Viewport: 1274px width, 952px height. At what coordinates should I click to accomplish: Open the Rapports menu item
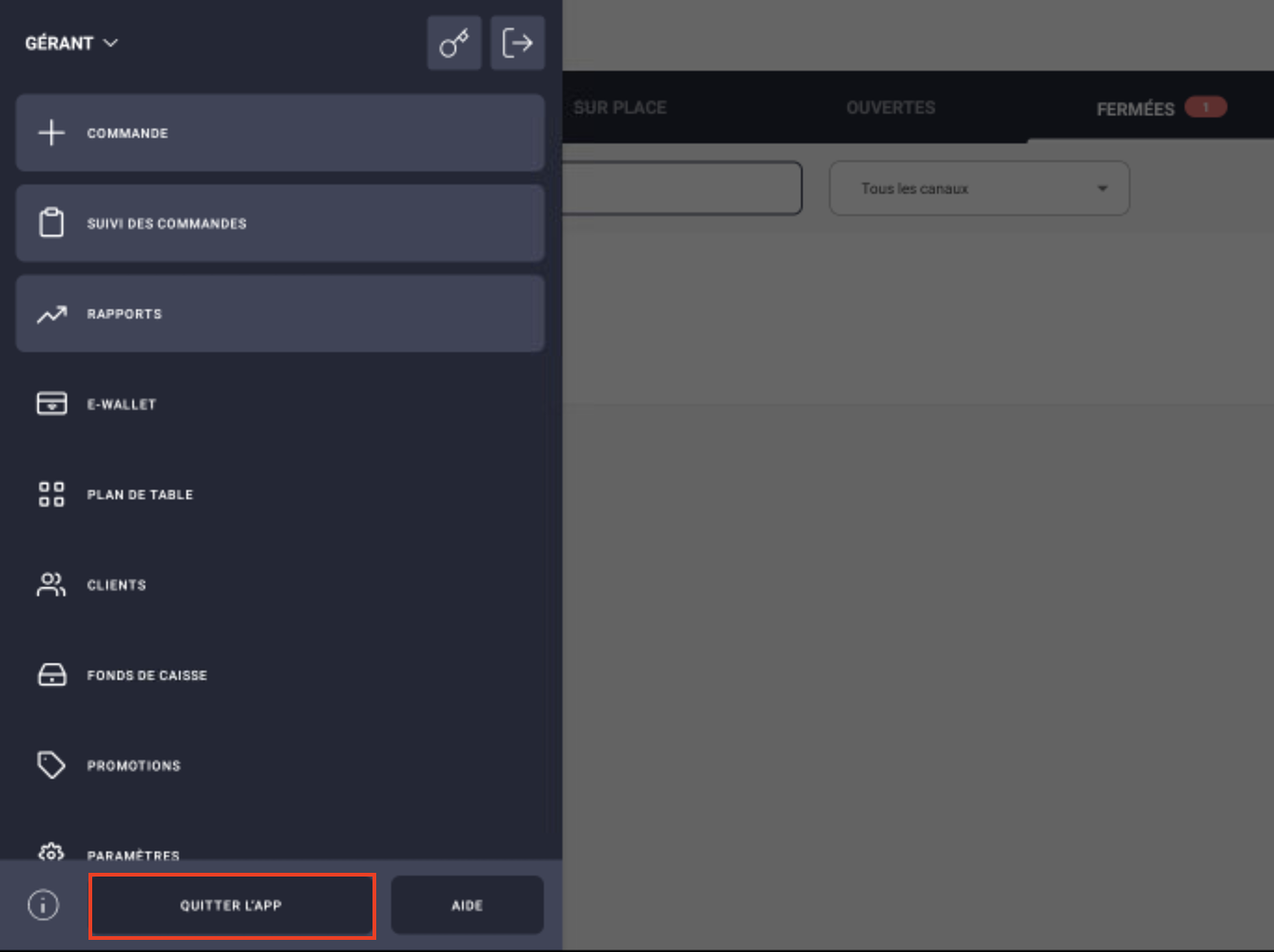tap(279, 314)
